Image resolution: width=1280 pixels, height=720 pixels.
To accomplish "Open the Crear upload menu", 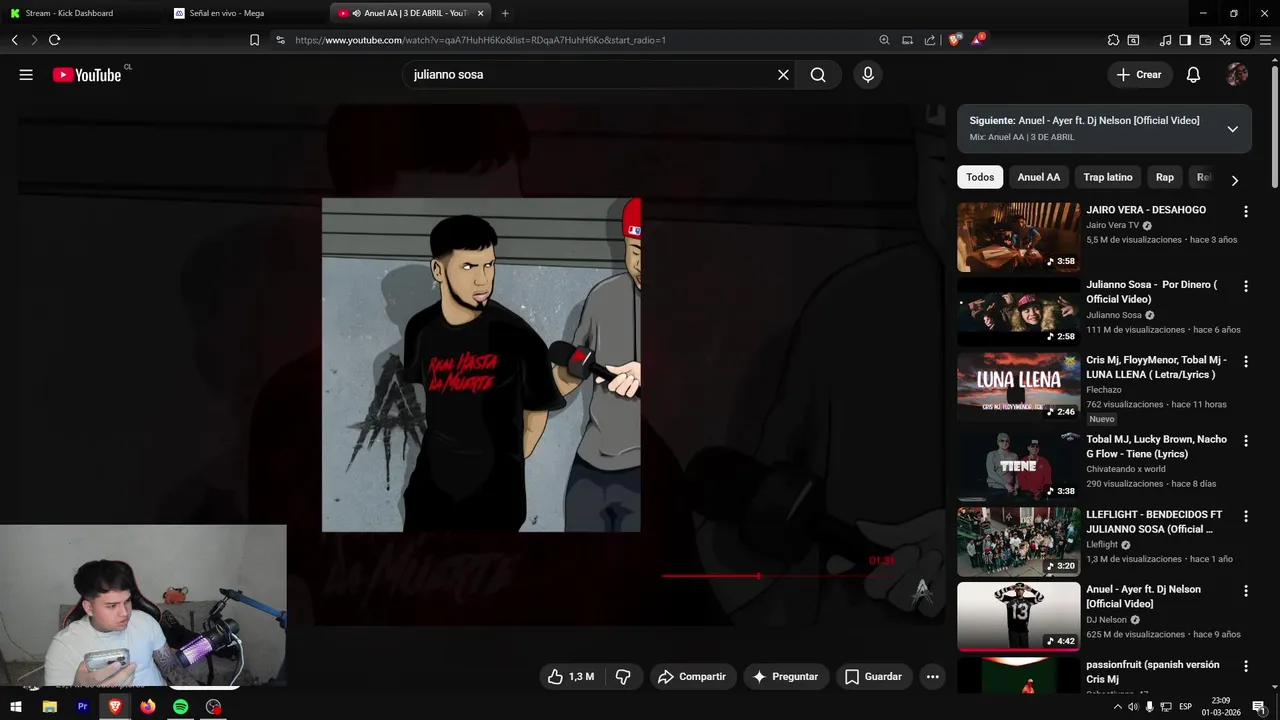I will (x=1139, y=75).
